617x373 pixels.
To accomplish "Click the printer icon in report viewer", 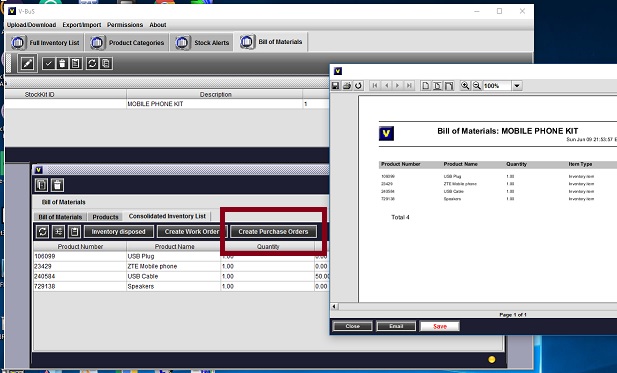I will point(347,85).
